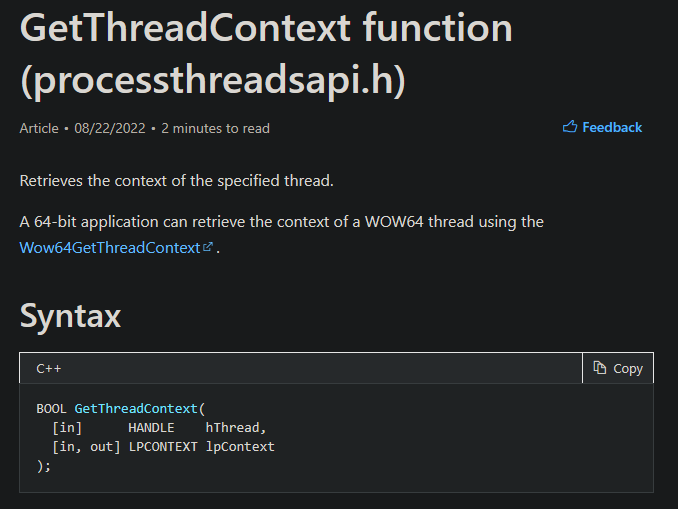This screenshot has width=678, height=509.
Task: Follow the Wow64GetThreadContext link
Action: click(110, 247)
